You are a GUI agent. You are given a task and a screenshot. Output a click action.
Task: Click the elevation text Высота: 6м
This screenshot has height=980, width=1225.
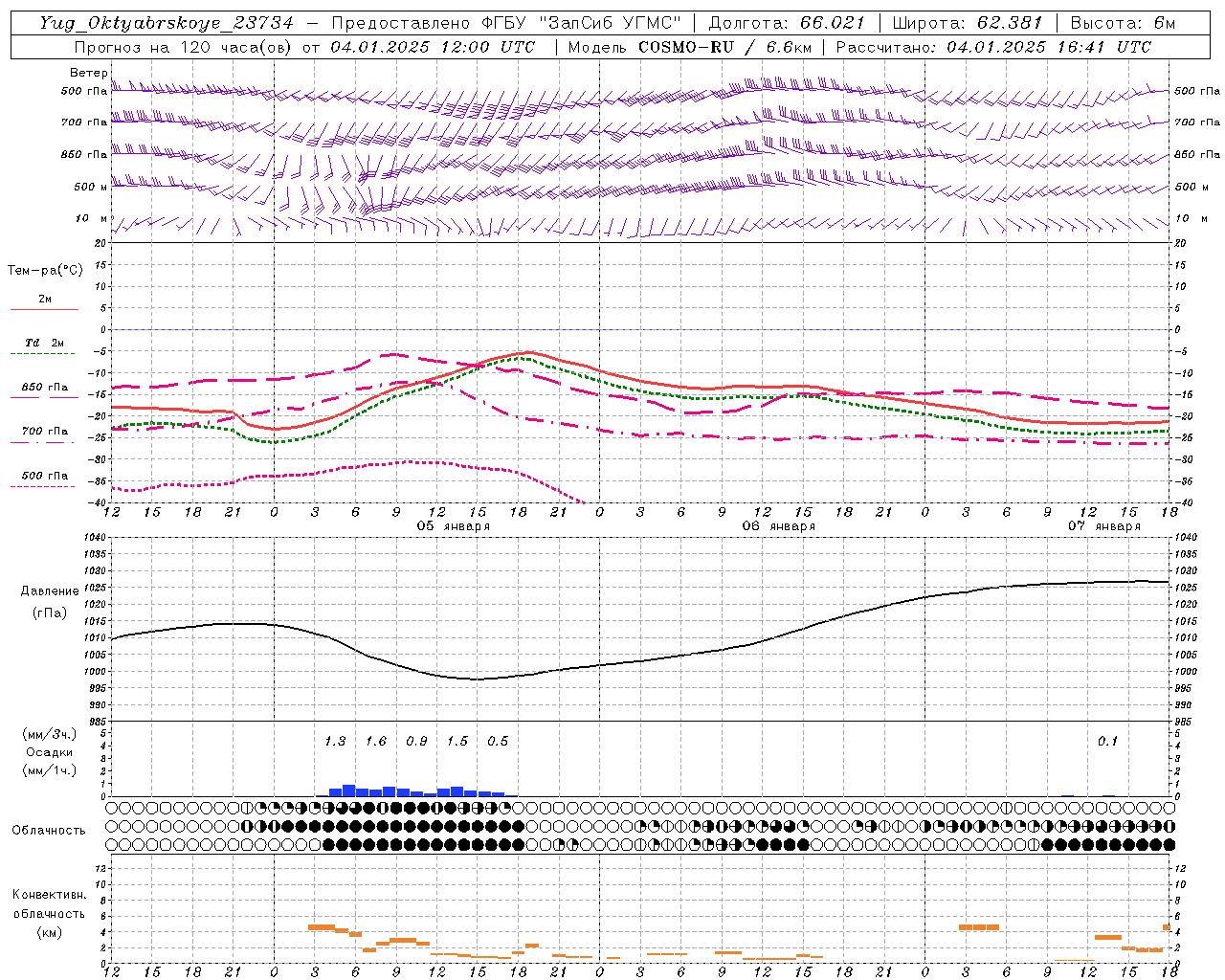click(1123, 23)
